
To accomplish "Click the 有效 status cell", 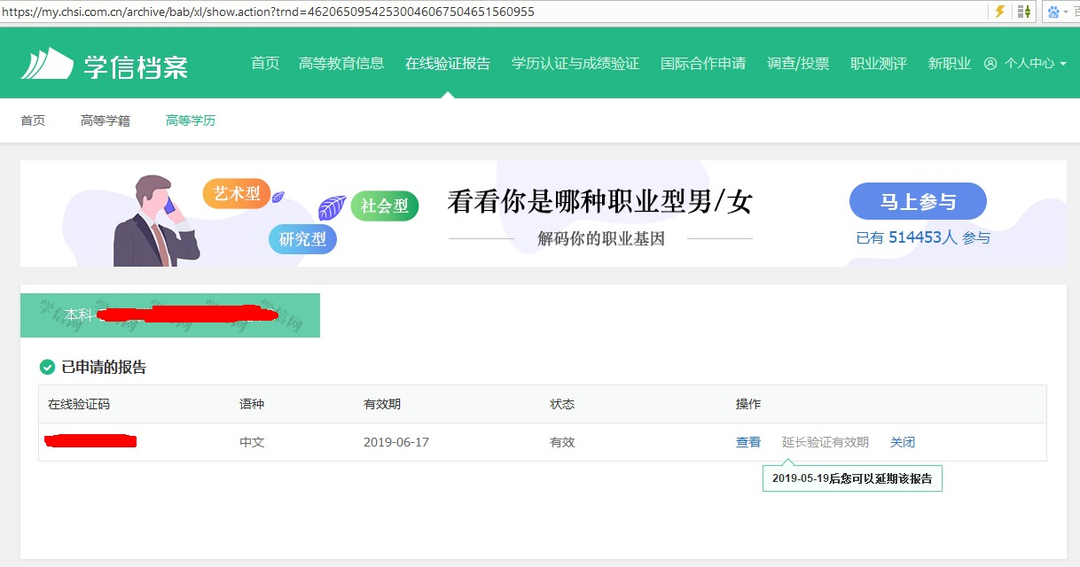I will (x=562, y=442).
